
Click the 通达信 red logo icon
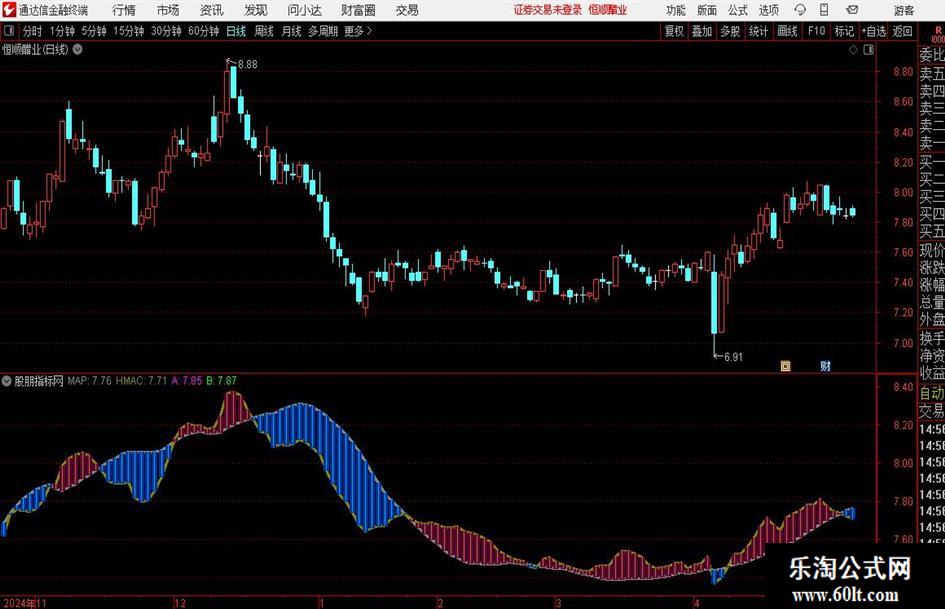[9, 10]
